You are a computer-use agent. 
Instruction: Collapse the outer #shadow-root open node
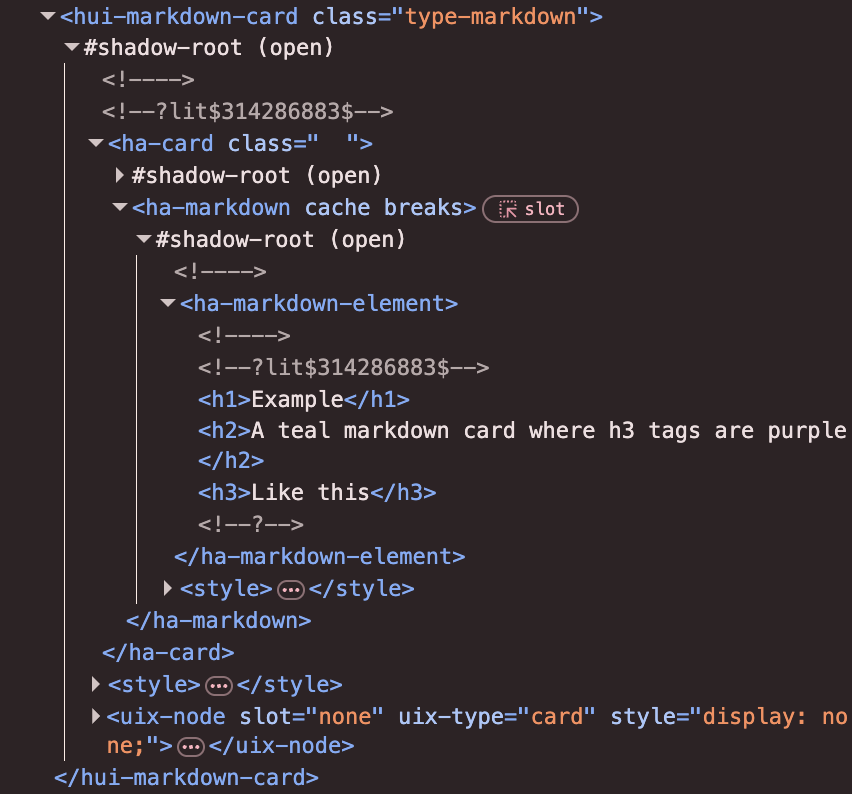pyautogui.click(x=69, y=47)
